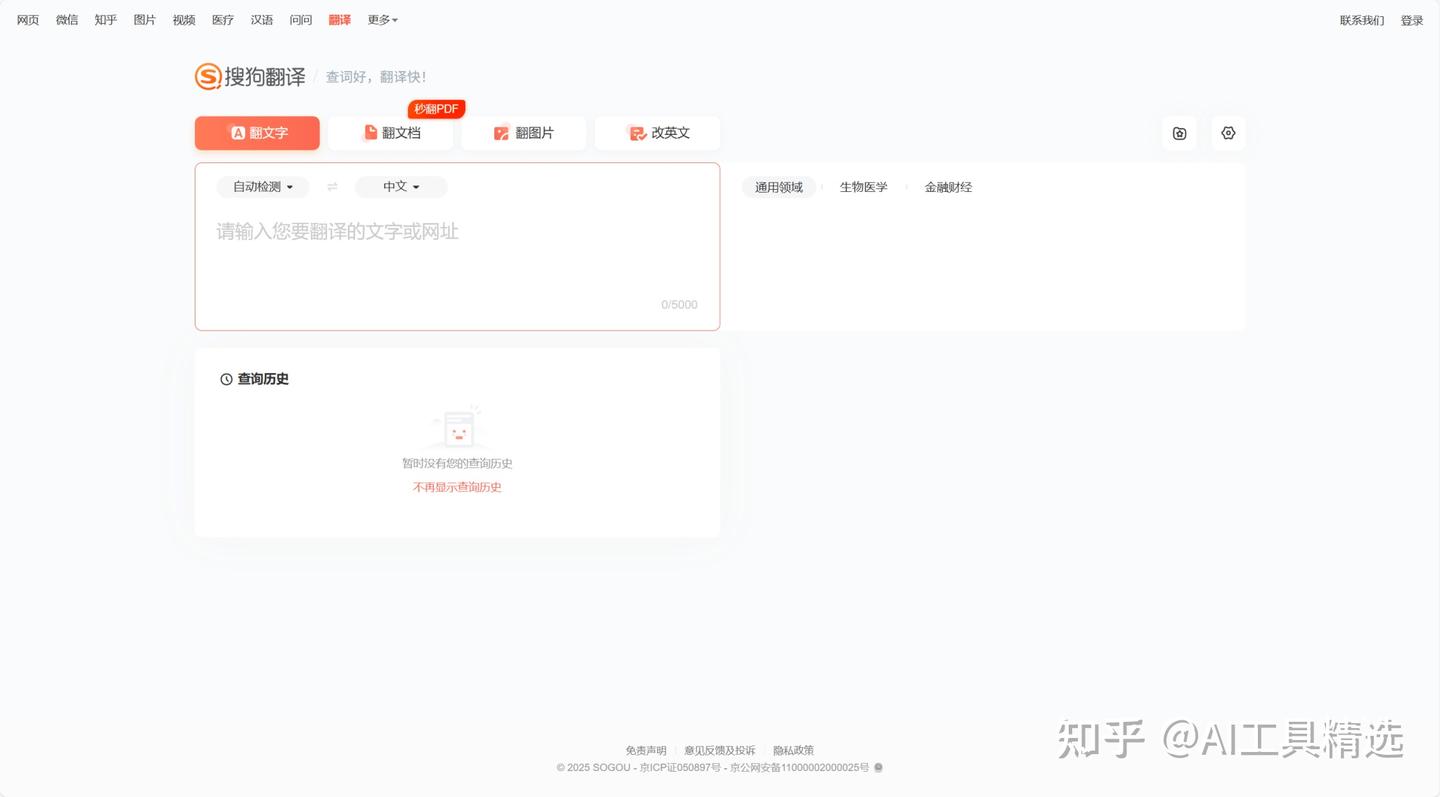This screenshot has height=797, width=1440.
Task: Click the 秒翻PDF badge
Action: coord(436,109)
